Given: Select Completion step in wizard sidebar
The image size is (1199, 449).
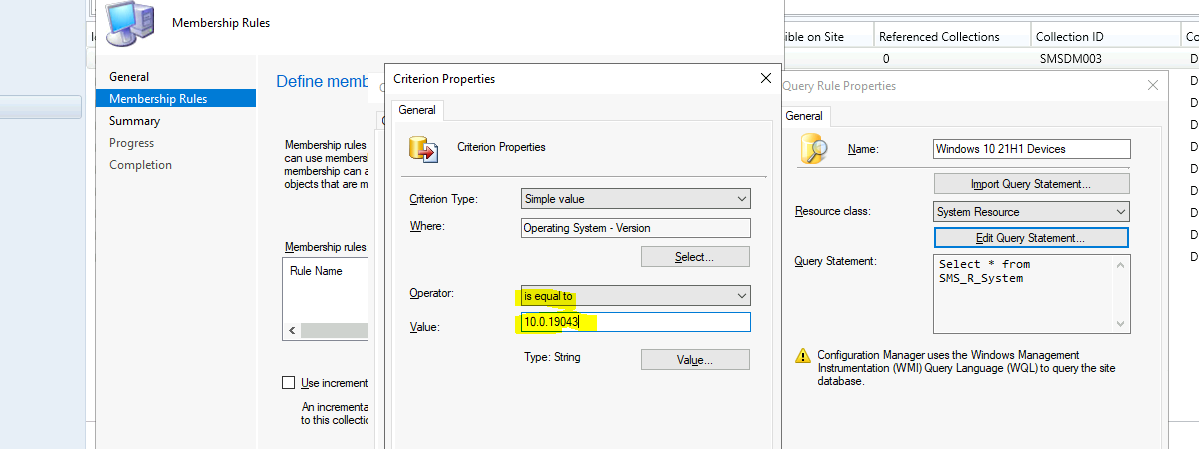Looking at the screenshot, I should coord(141,165).
